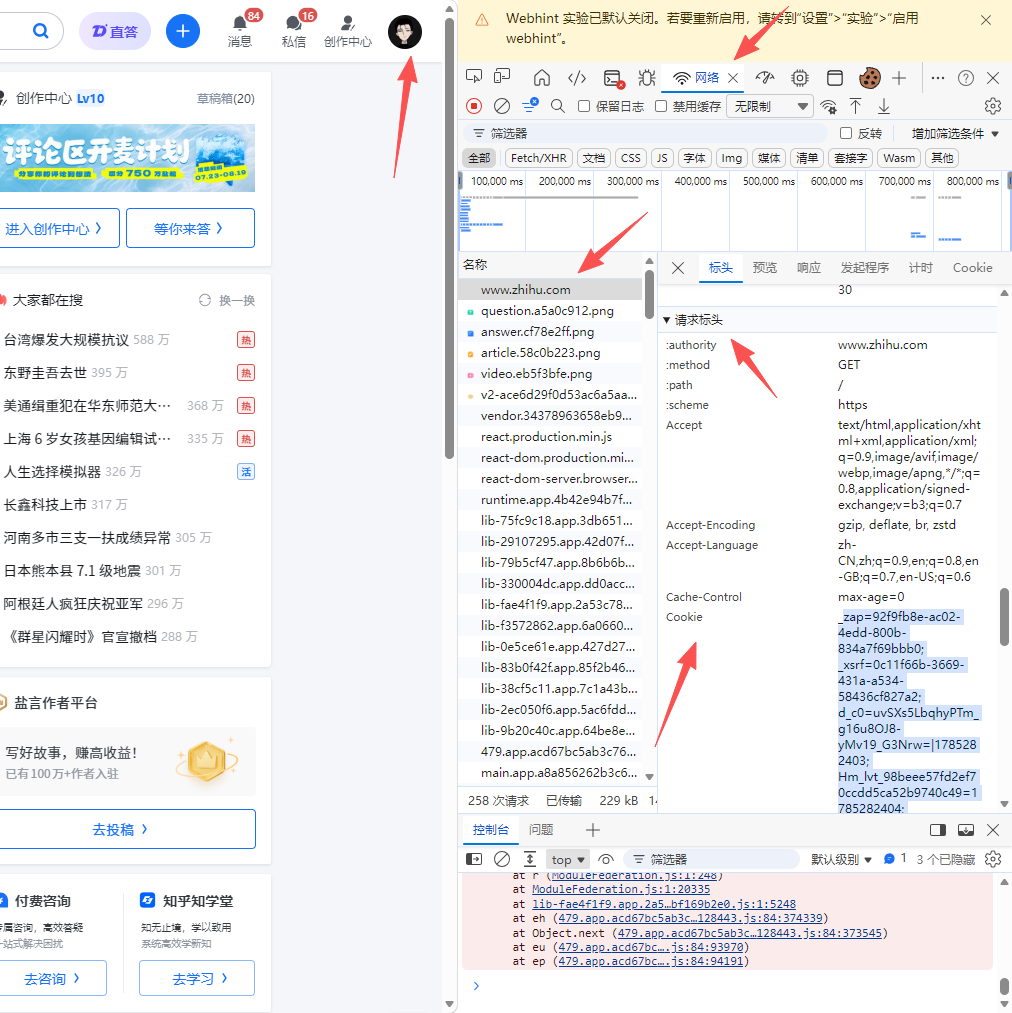
Task: Open the 增加筛选条件 dropdown
Action: 955,134
